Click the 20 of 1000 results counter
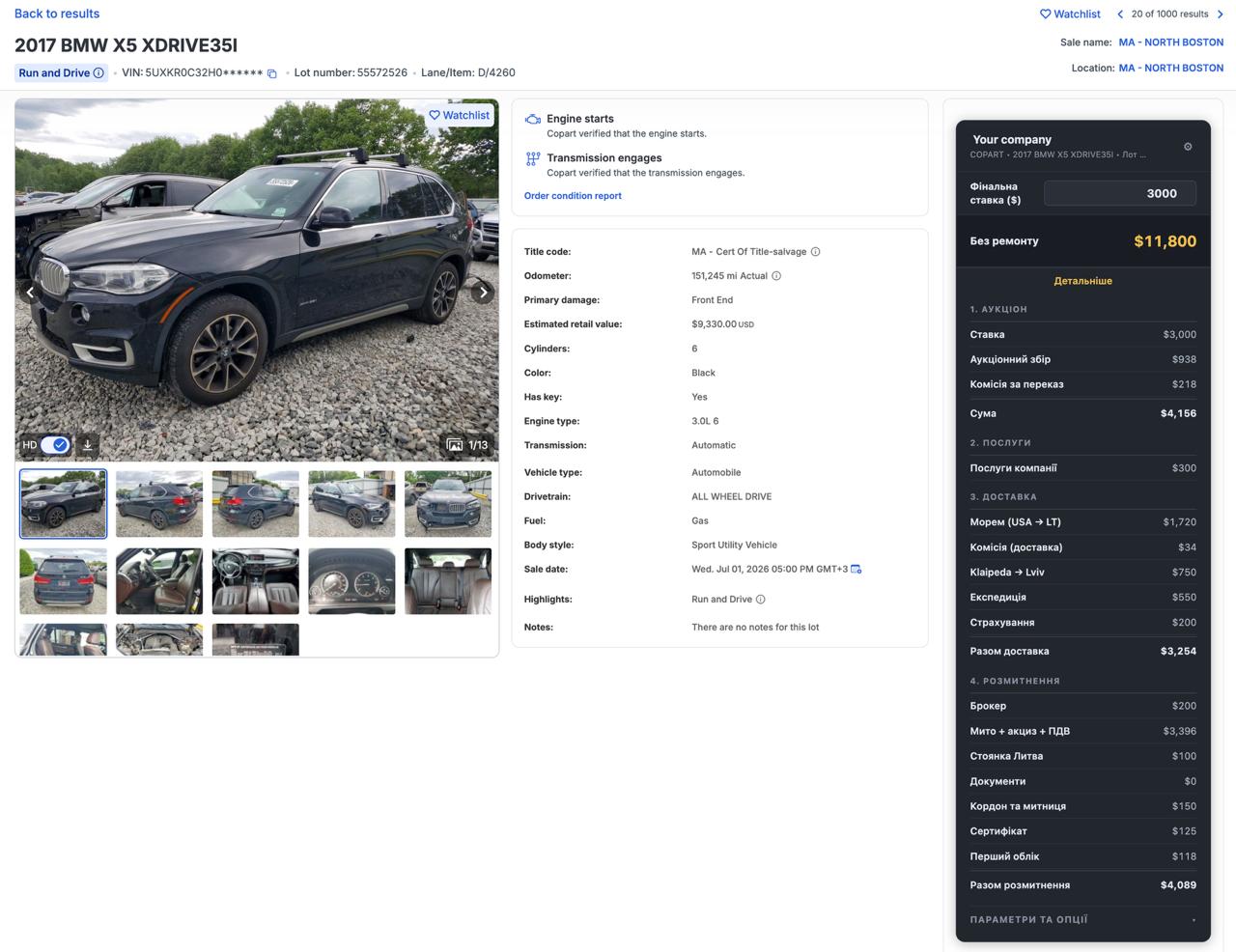 [1169, 14]
